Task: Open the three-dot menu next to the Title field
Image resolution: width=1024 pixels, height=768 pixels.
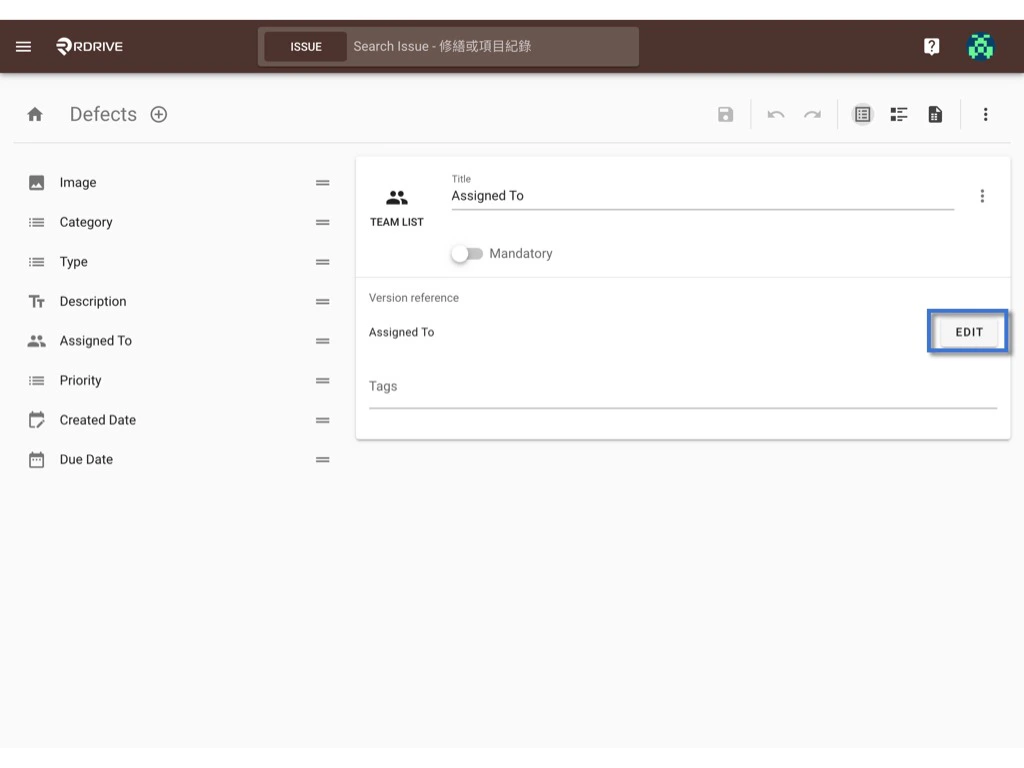Action: [983, 196]
